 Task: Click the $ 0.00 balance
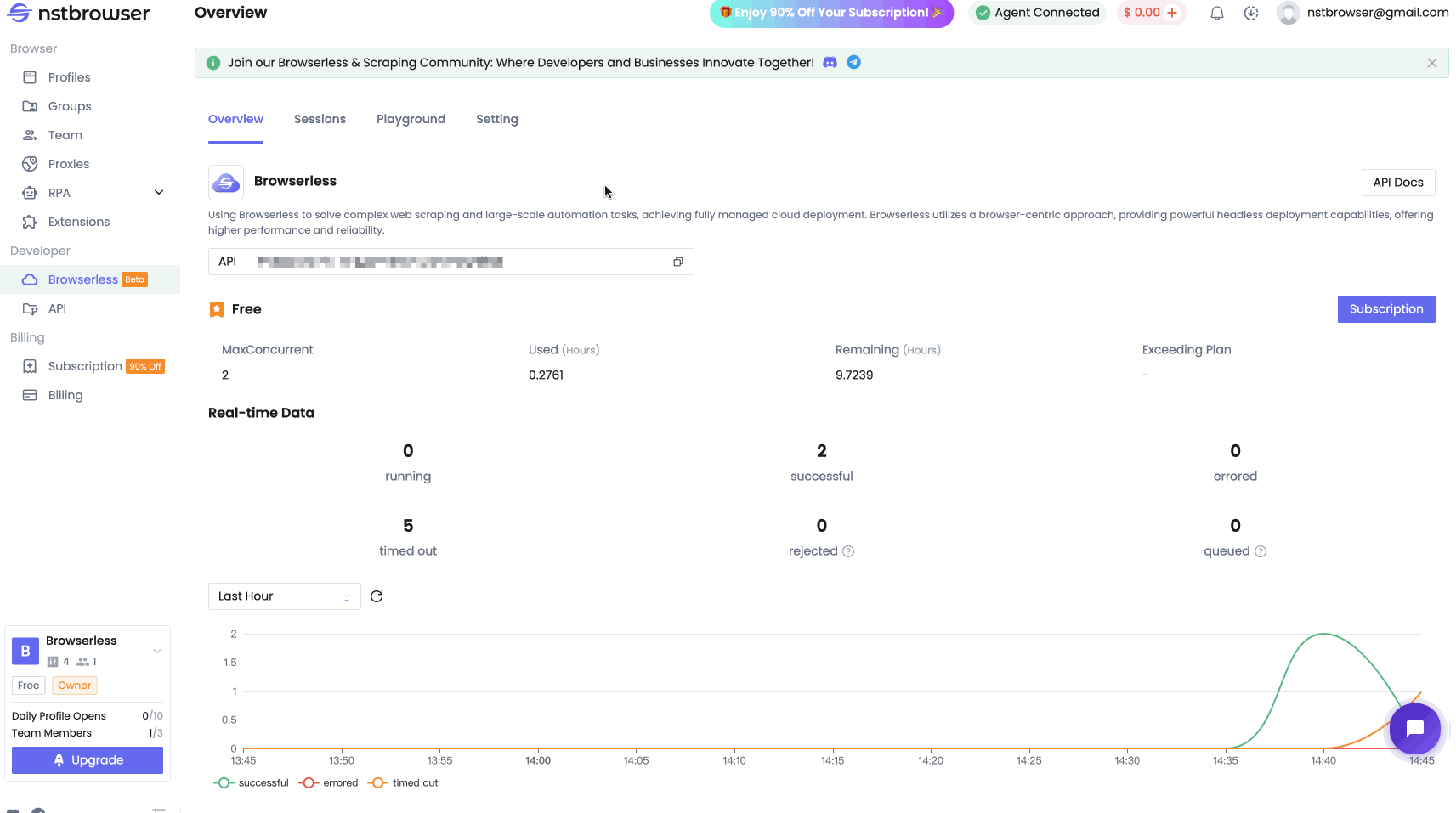(x=1142, y=13)
